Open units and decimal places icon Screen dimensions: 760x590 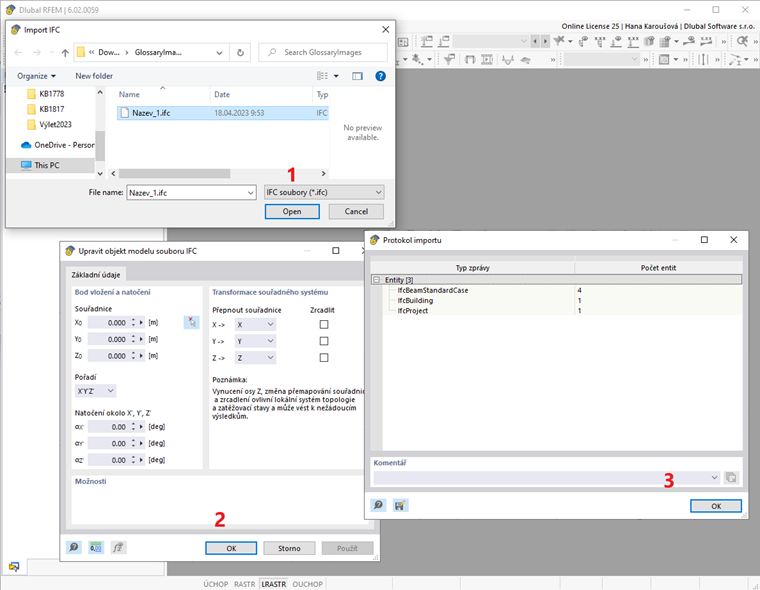click(96, 547)
